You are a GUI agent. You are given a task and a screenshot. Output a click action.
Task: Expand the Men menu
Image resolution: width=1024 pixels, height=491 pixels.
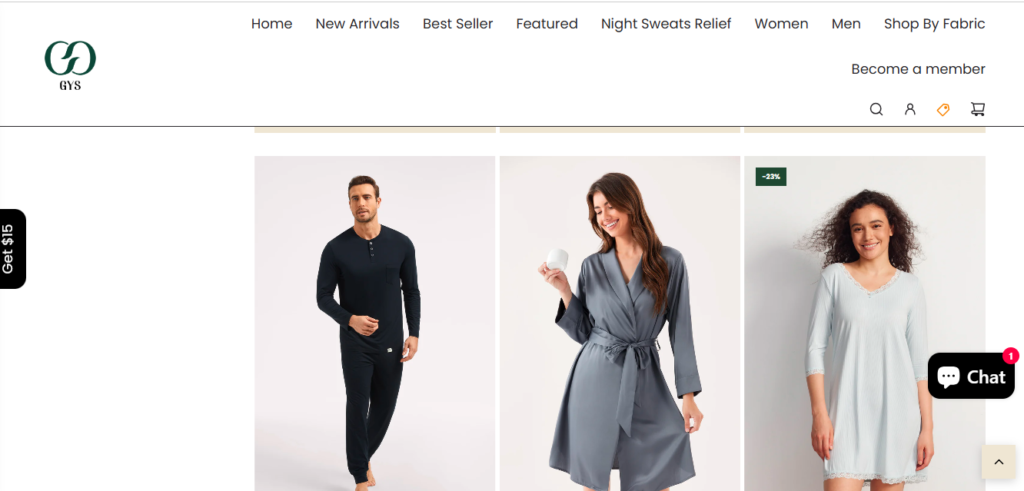click(x=846, y=24)
